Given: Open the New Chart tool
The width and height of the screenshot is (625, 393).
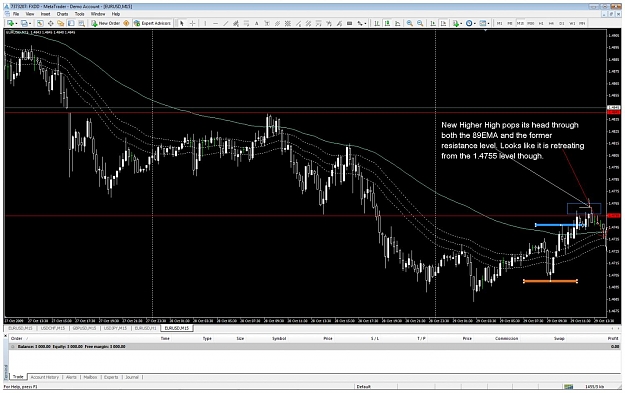Looking at the screenshot, I should [x=10, y=23].
